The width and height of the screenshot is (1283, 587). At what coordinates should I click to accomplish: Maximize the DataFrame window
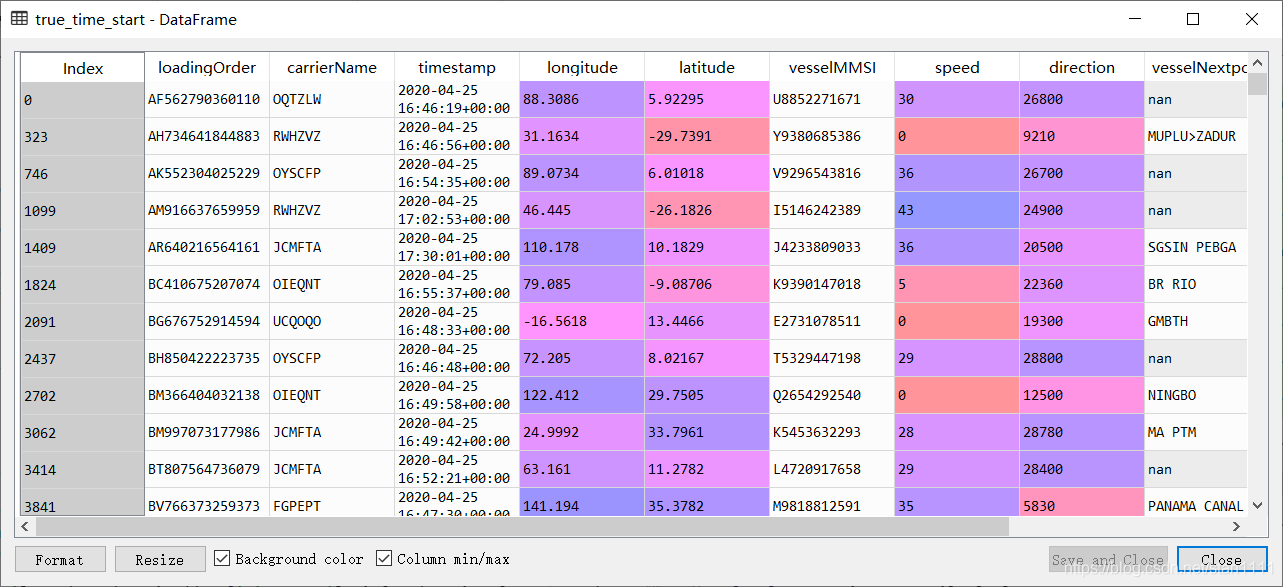1193,19
